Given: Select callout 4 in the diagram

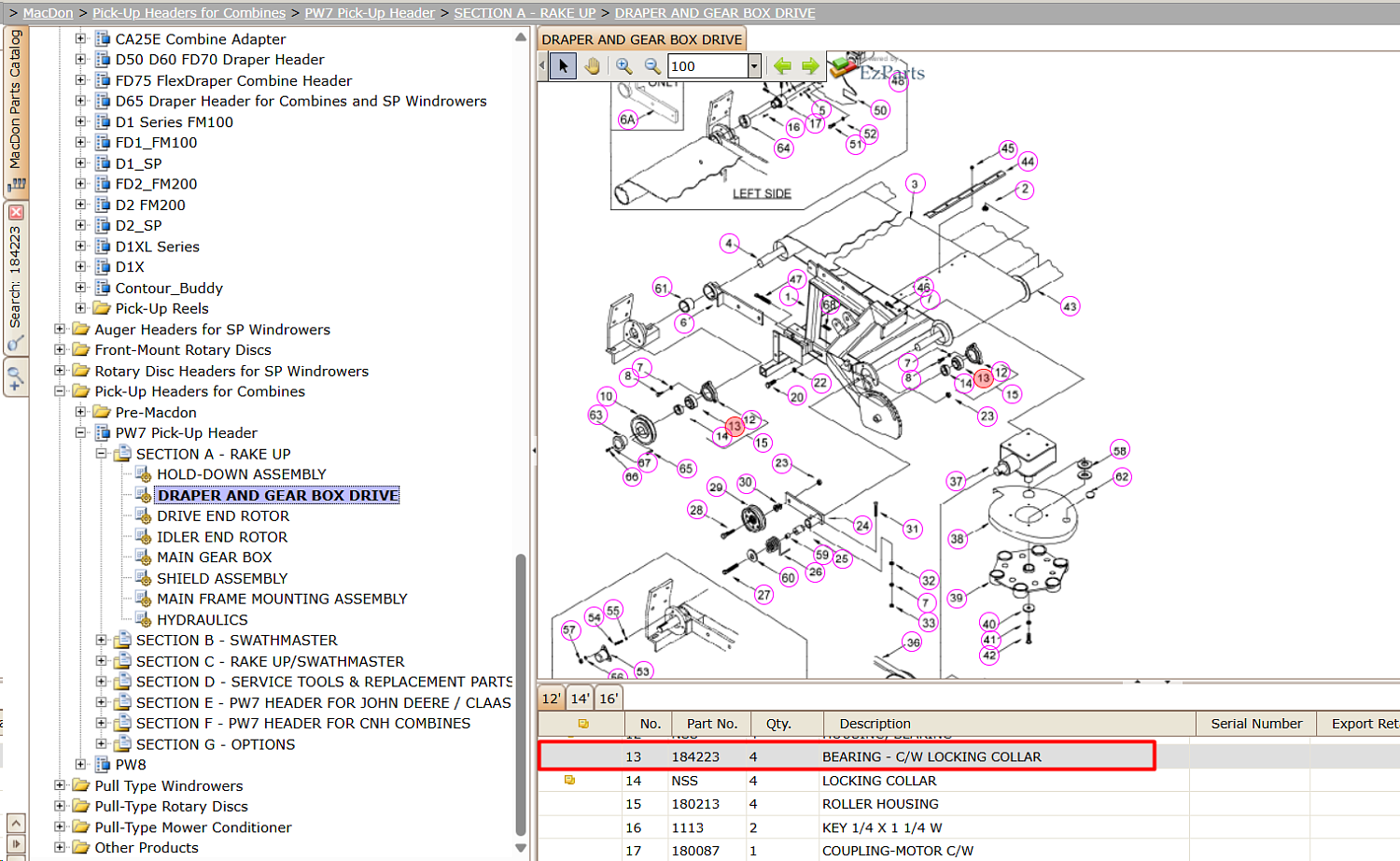Looking at the screenshot, I should (x=729, y=243).
